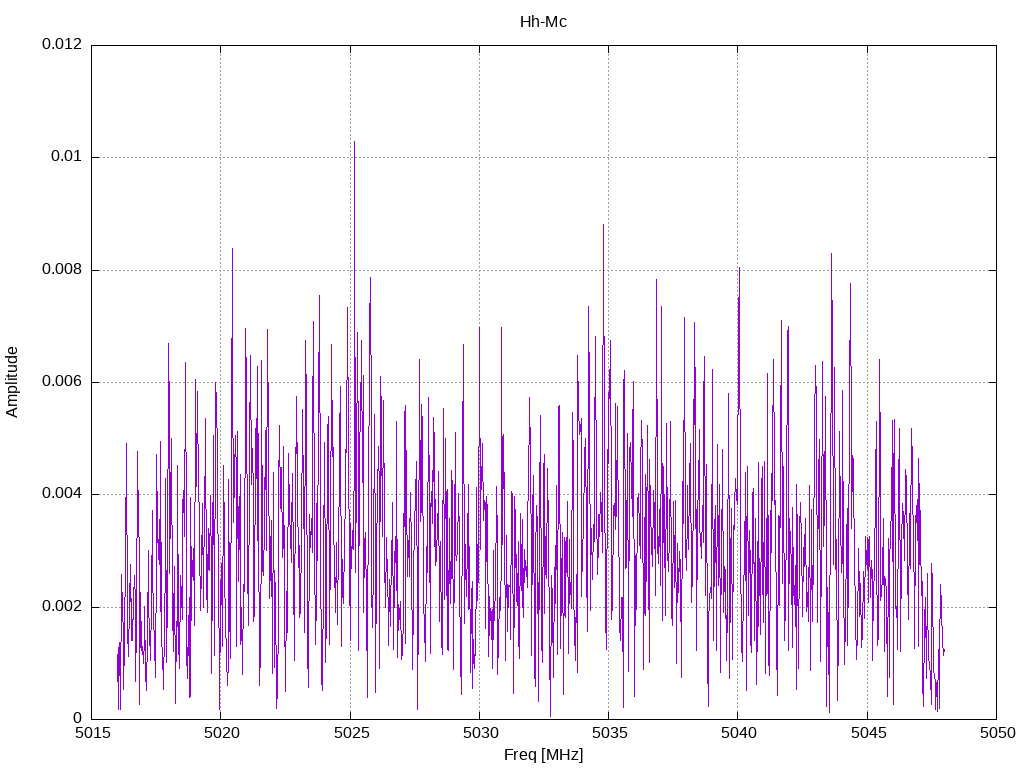
Task: Click x-axis tick label 5045
Action: click(x=868, y=733)
